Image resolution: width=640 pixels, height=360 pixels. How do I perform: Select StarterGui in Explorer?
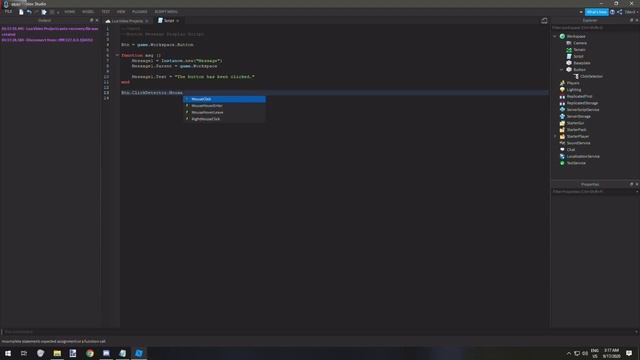click(x=575, y=123)
